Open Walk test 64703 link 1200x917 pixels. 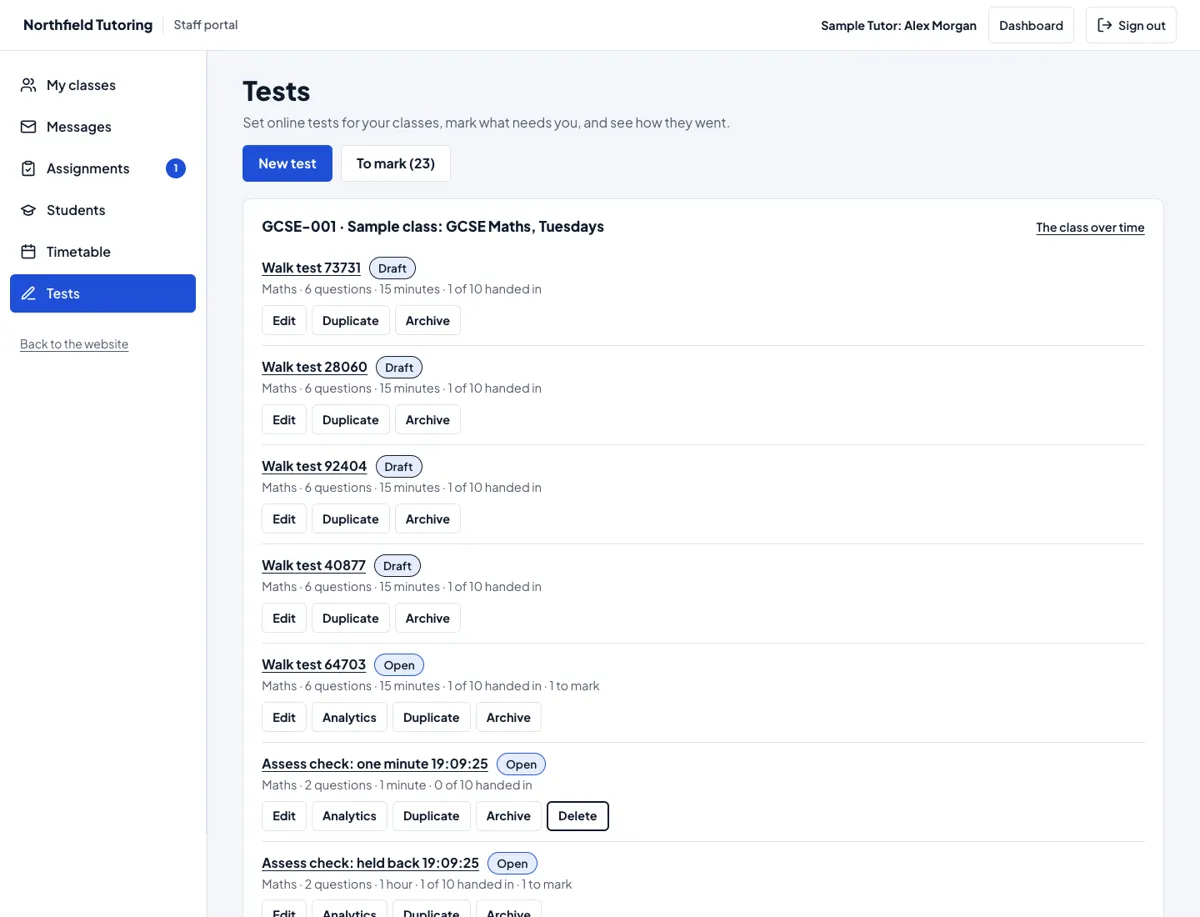[314, 664]
